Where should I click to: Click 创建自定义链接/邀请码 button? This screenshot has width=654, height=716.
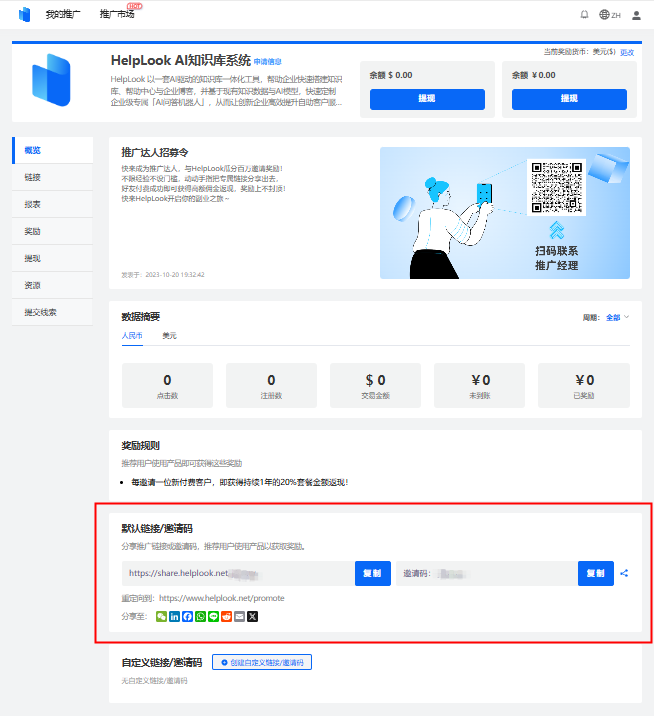pos(262,662)
